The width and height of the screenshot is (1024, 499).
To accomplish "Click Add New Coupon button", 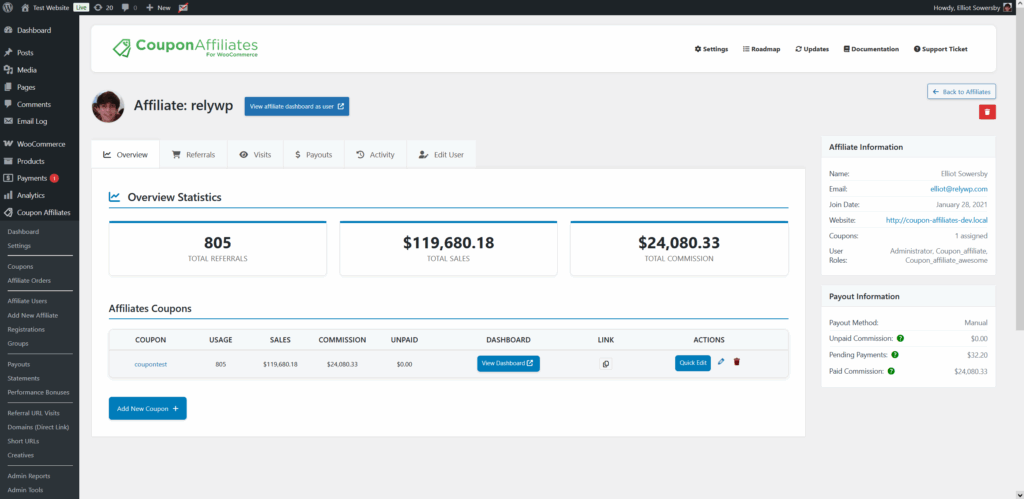I will click(x=148, y=408).
